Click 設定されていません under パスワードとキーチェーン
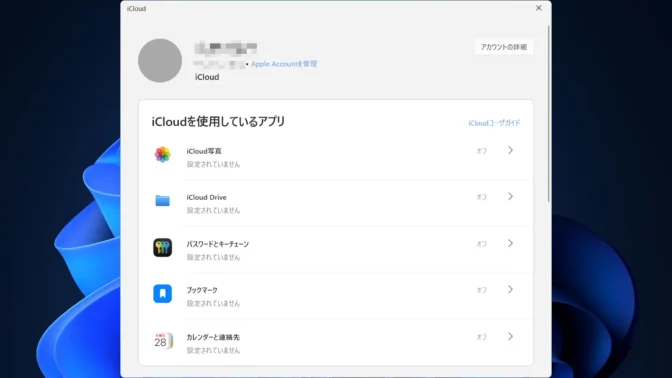672x378 pixels. click(213, 257)
